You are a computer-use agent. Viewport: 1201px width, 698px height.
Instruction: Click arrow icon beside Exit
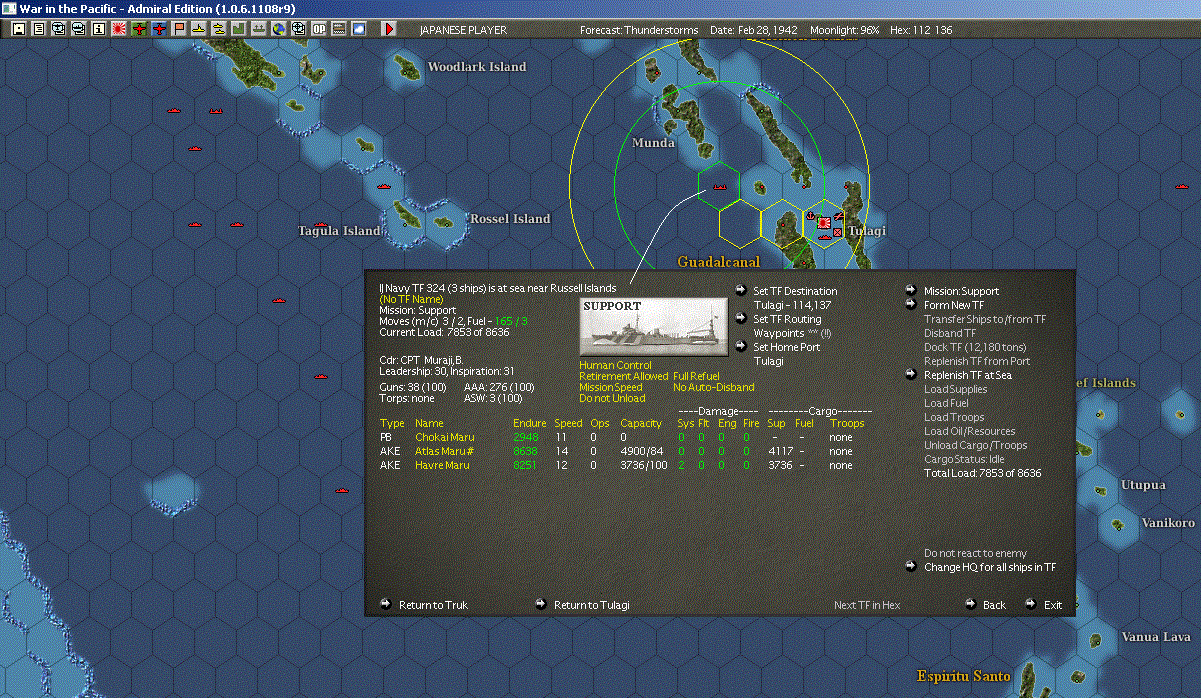tap(1030, 604)
